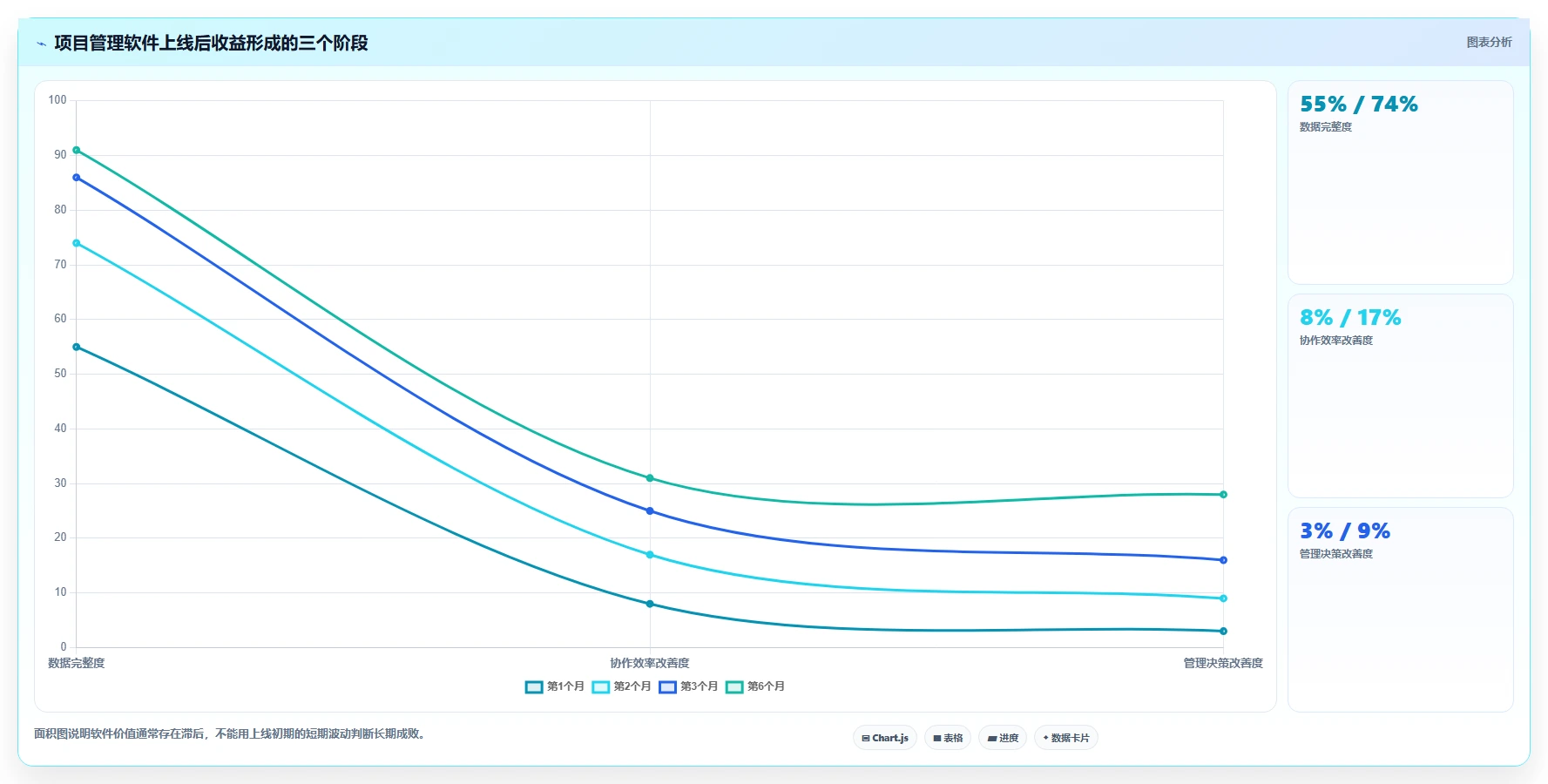The image size is (1548, 784).
Task: Click the small icon before the chart title
Action: 41,44
